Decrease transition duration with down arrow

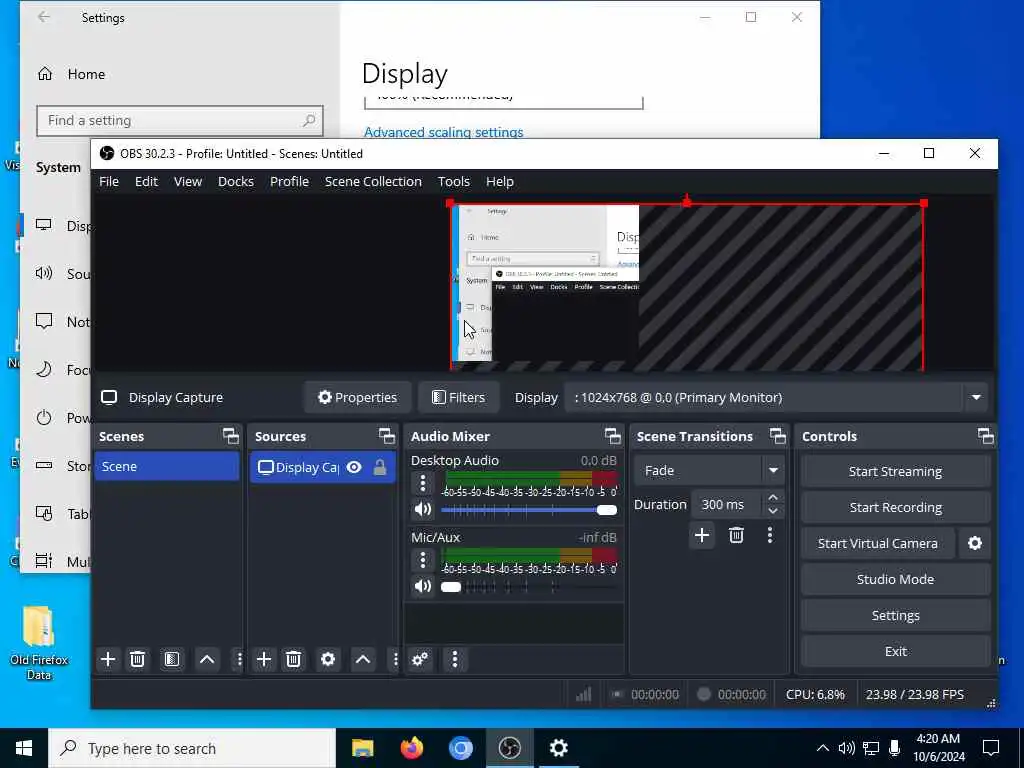(773, 511)
